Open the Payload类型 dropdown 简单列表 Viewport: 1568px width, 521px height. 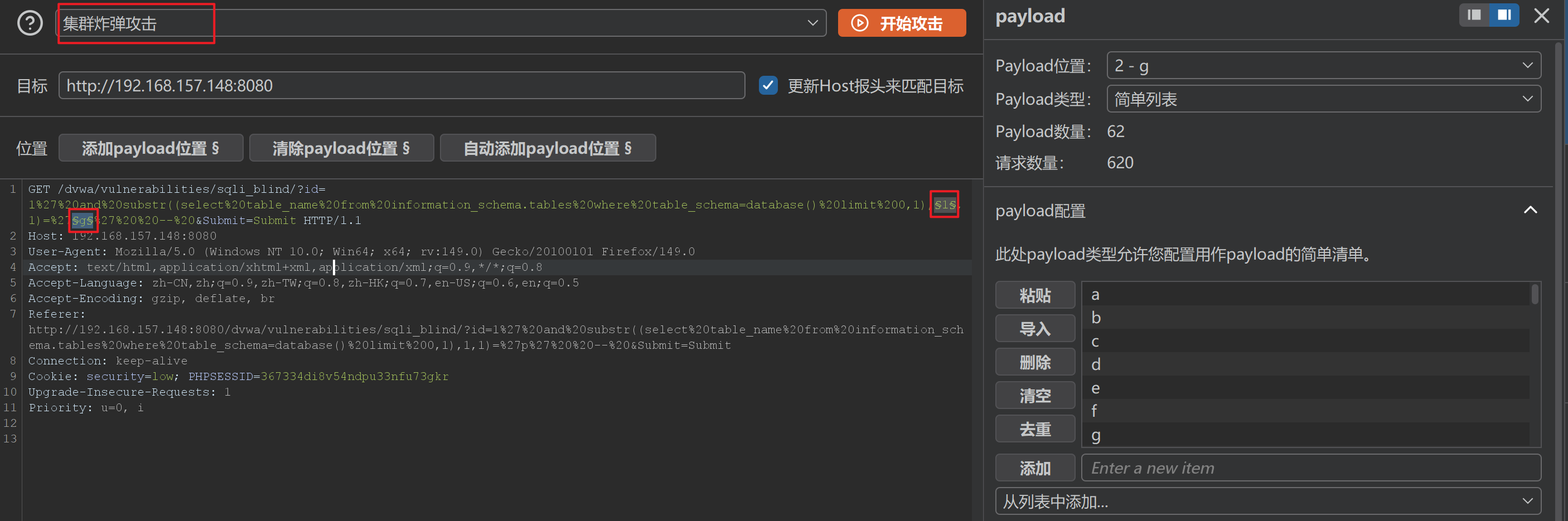click(1324, 99)
